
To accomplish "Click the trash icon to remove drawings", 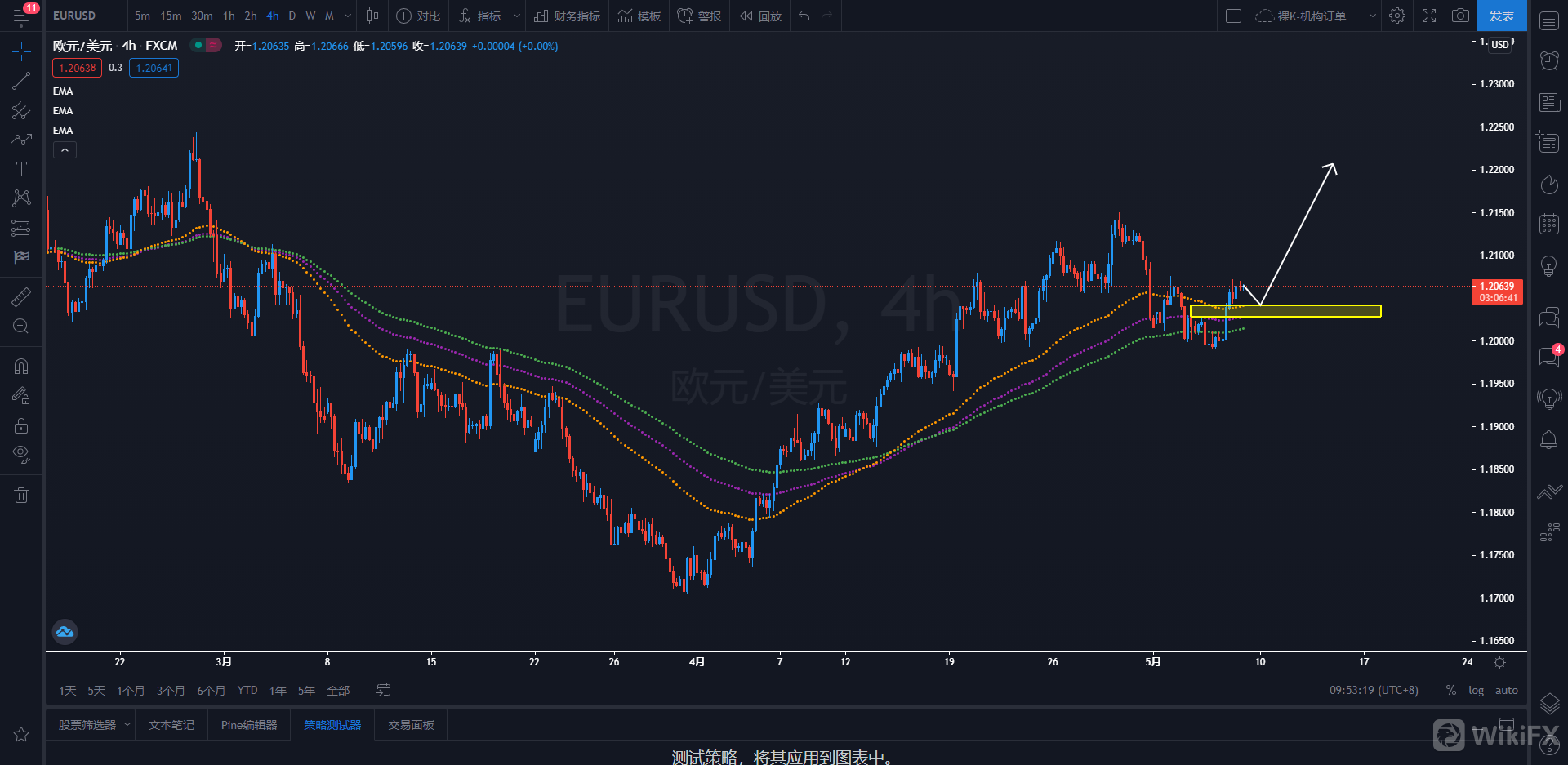I will (x=21, y=495).
